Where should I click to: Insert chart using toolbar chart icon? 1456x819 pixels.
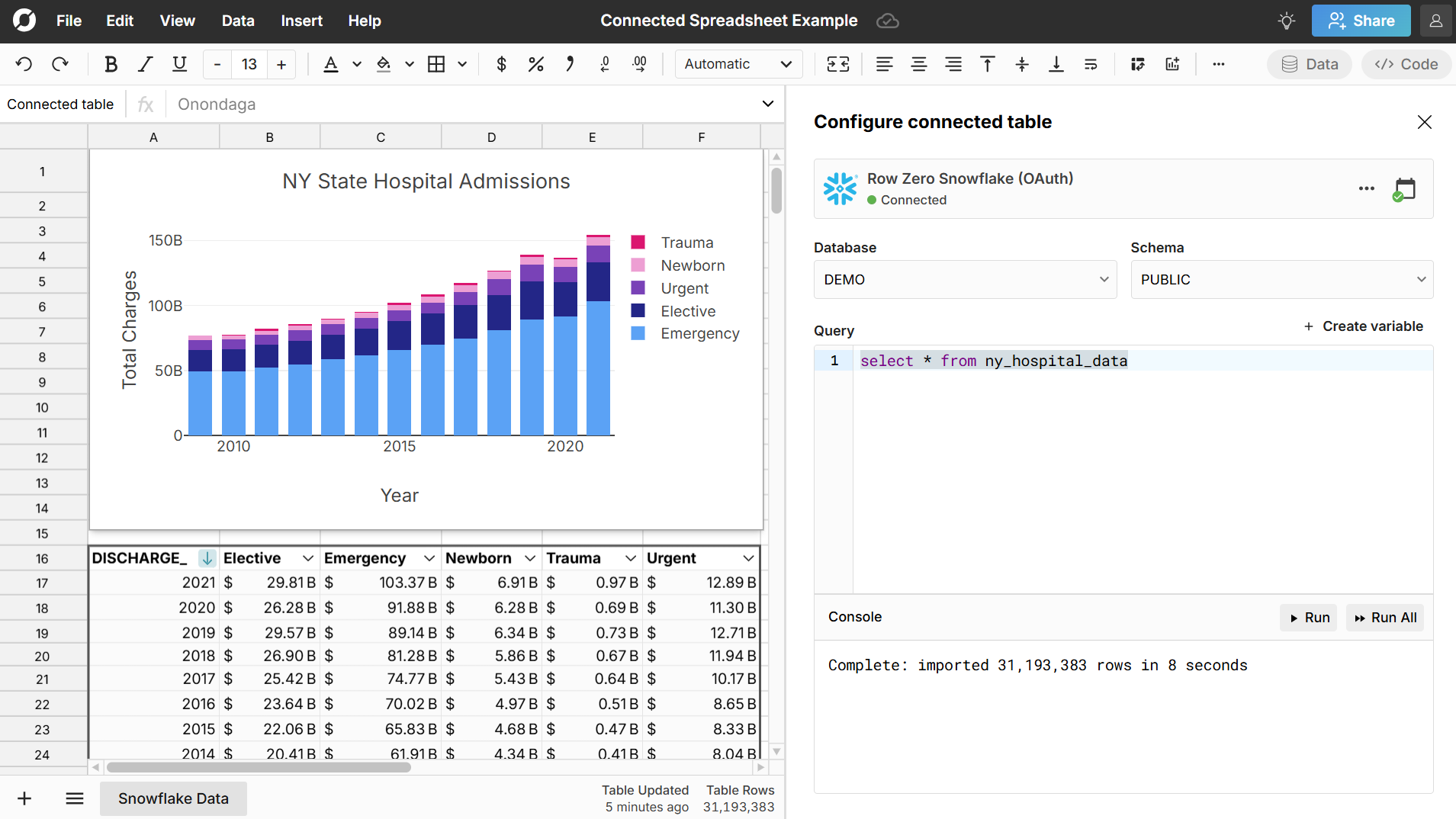pos(1172,64)
